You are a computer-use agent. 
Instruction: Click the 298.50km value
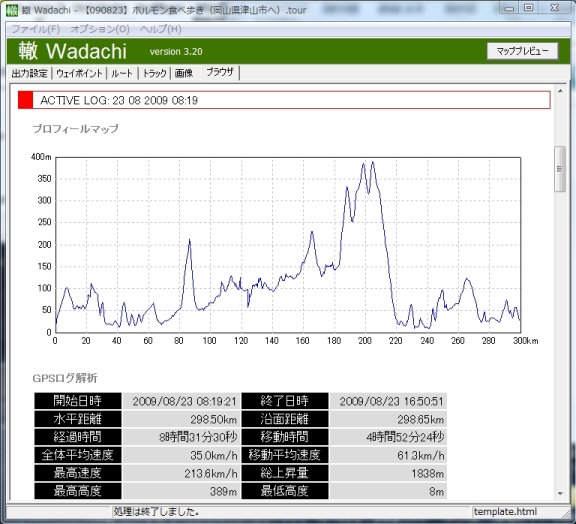coord(213,419)
